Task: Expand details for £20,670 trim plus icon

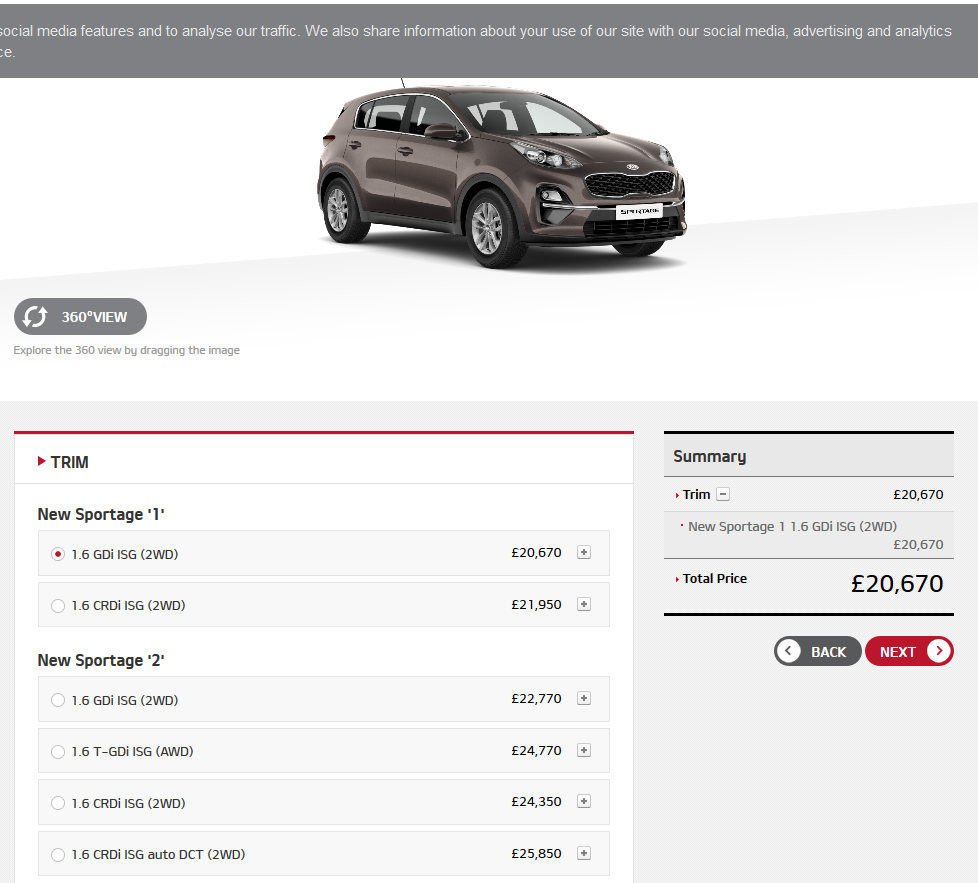Action: pos(584,552)
